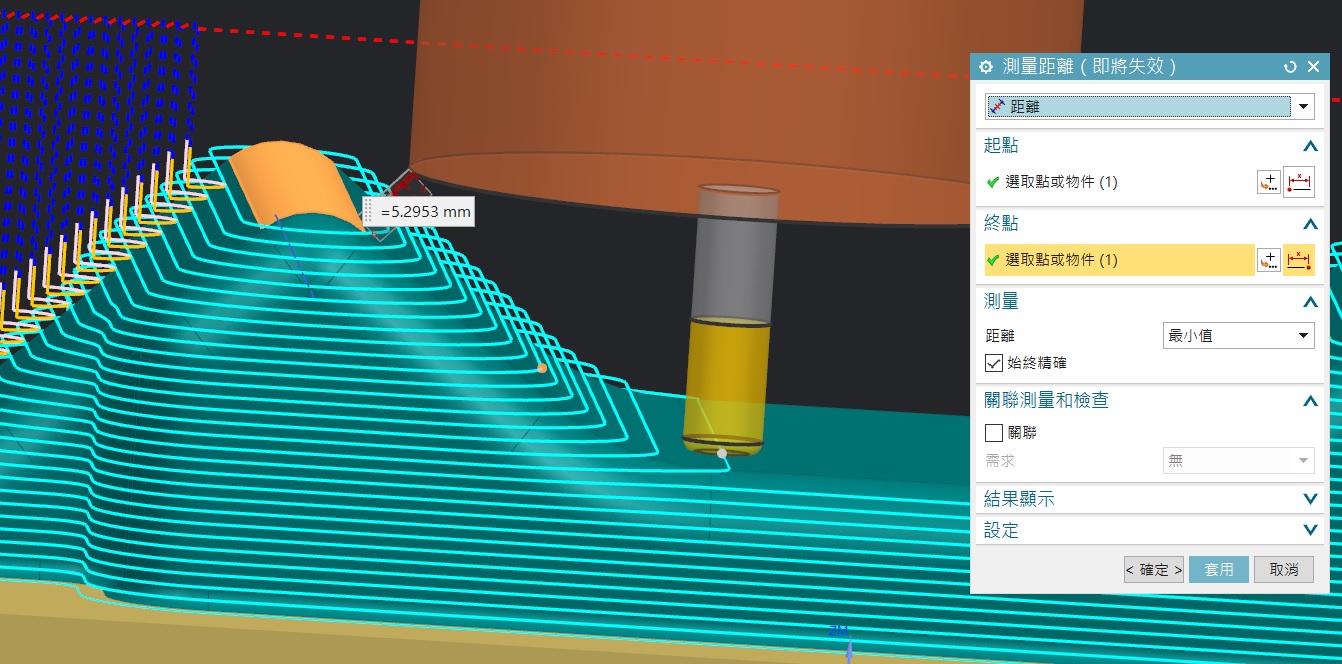Open the 最小值 (minimum) distance dropdown
This screenshot has width=1342, height=664.
coord(1238,336)
